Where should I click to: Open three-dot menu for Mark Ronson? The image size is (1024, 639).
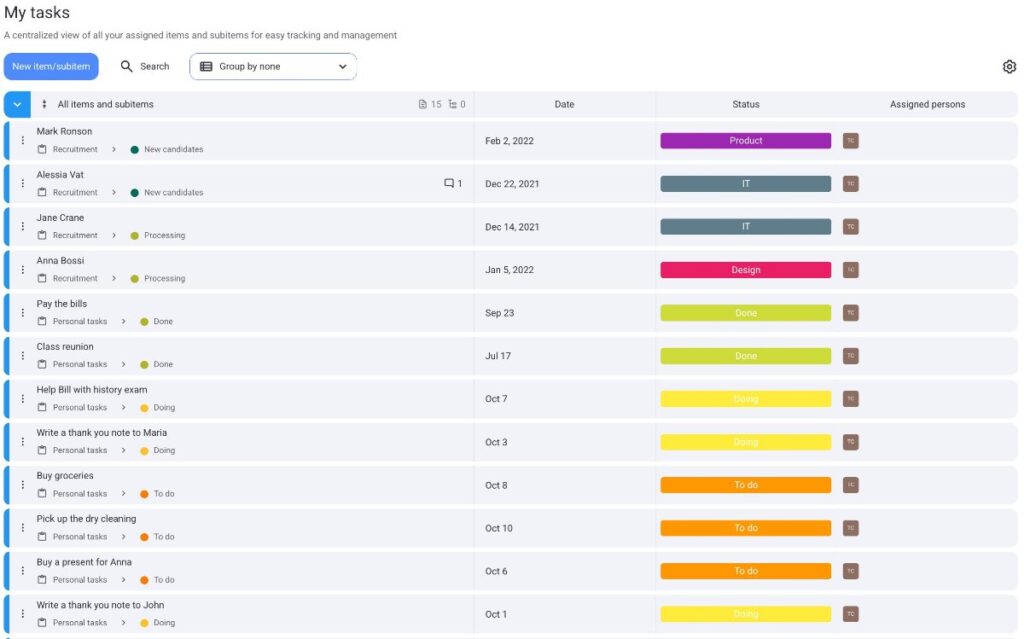tap(23, 141)
